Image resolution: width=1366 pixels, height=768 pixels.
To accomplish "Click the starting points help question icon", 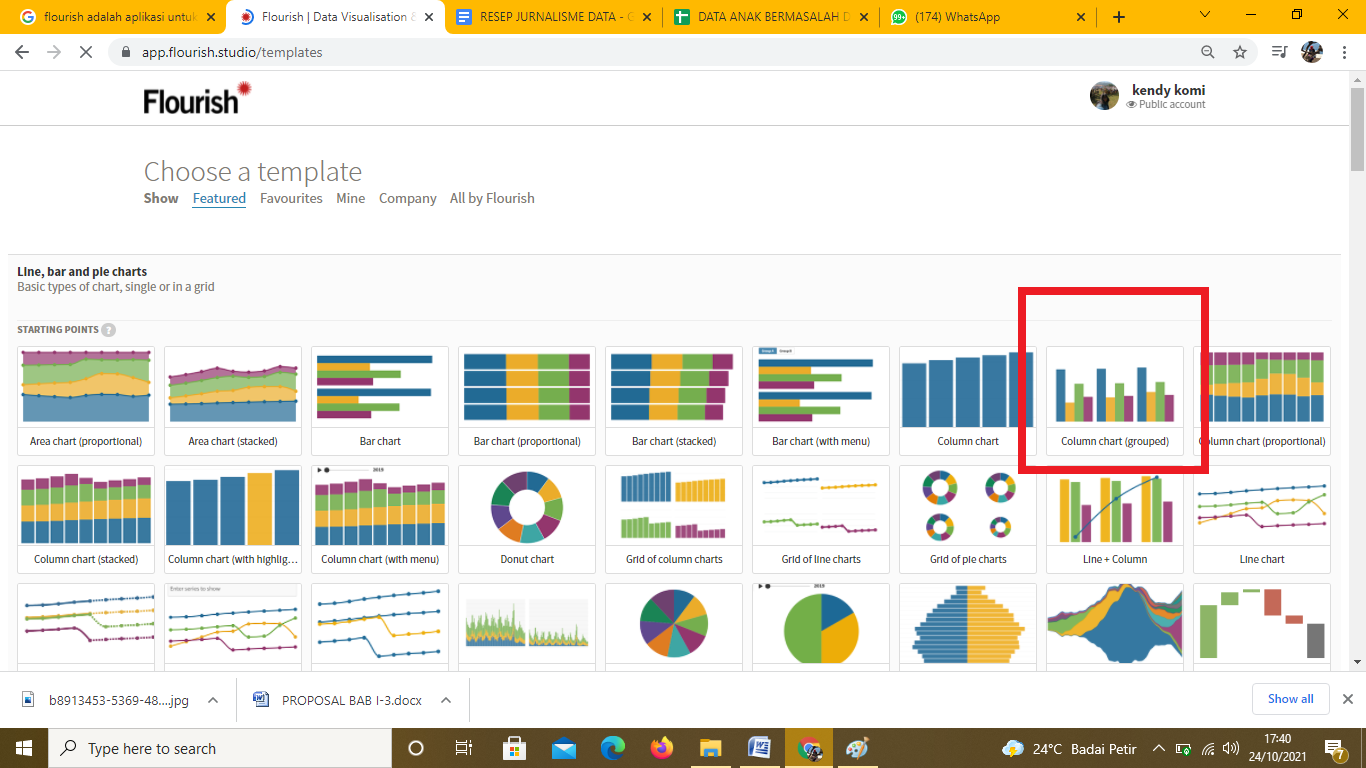I will point(108,330).
